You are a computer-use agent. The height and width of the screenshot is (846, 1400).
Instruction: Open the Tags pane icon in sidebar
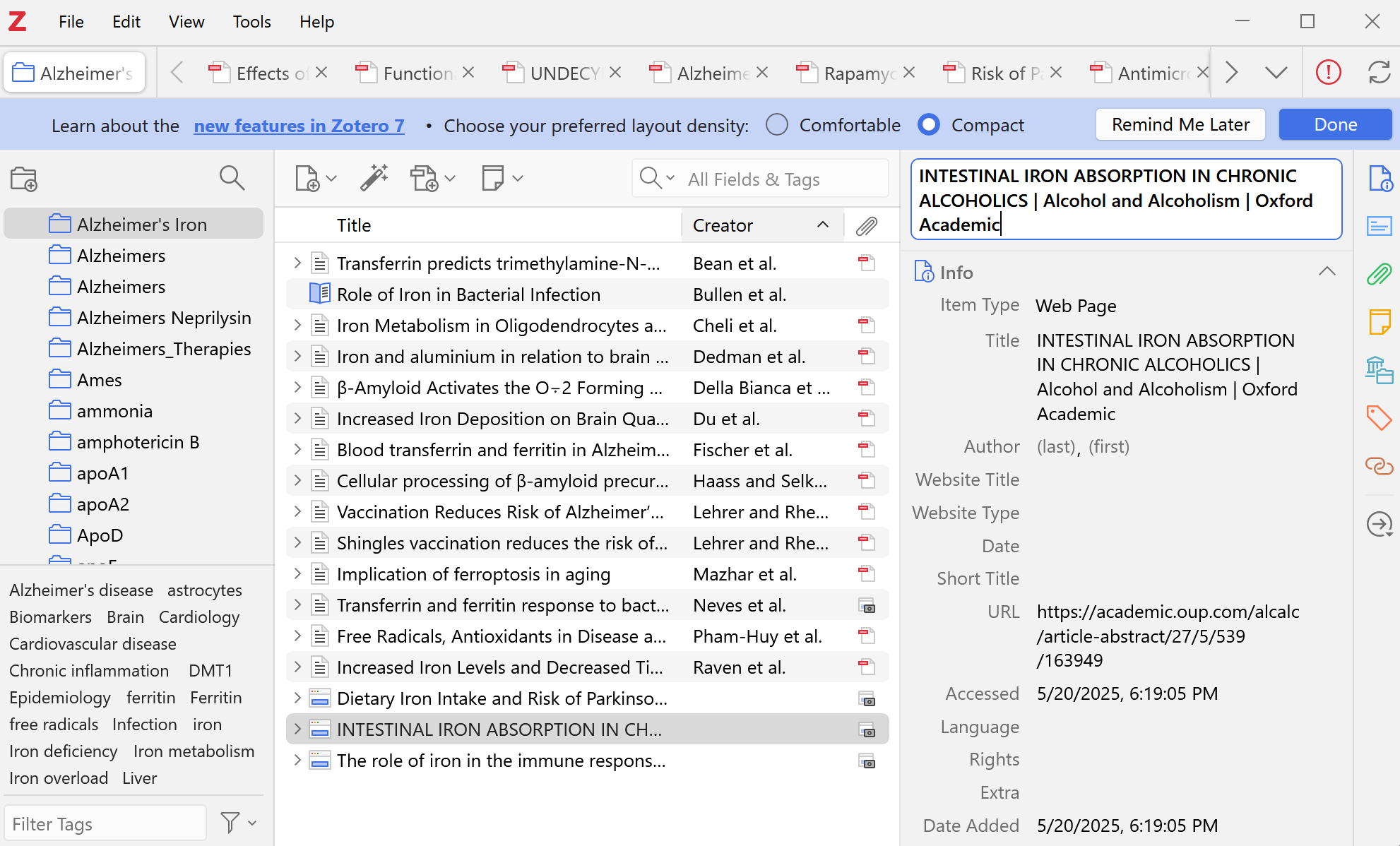pos(1379,417)
